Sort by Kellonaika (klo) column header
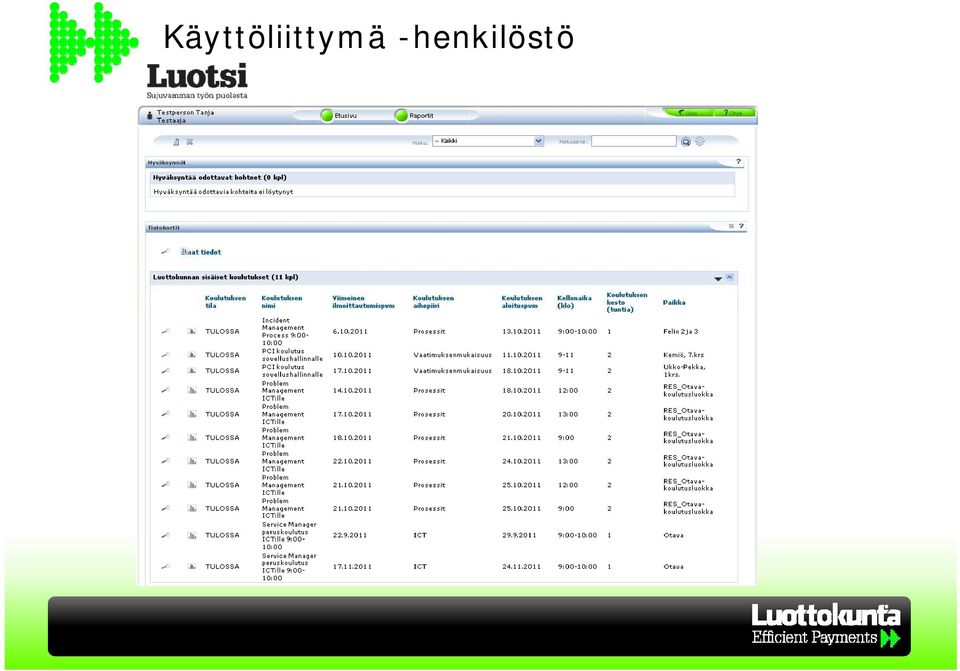 pos(574,302)
